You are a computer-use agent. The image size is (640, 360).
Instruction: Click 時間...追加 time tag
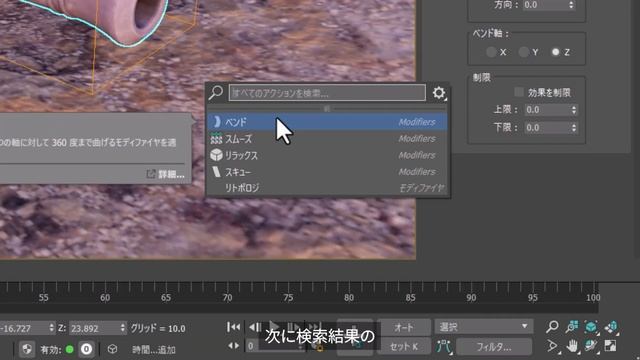point(154,350)
